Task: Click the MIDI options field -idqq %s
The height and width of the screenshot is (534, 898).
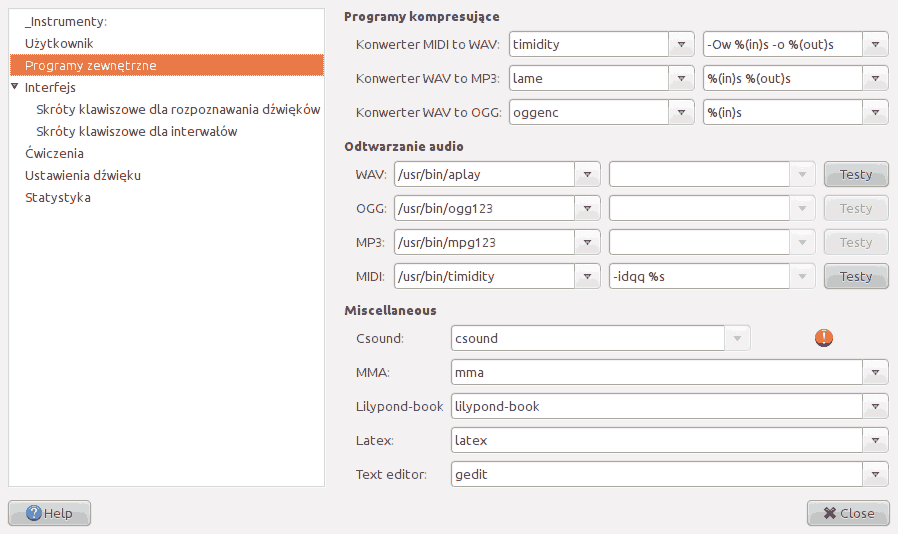Action: 698,276
